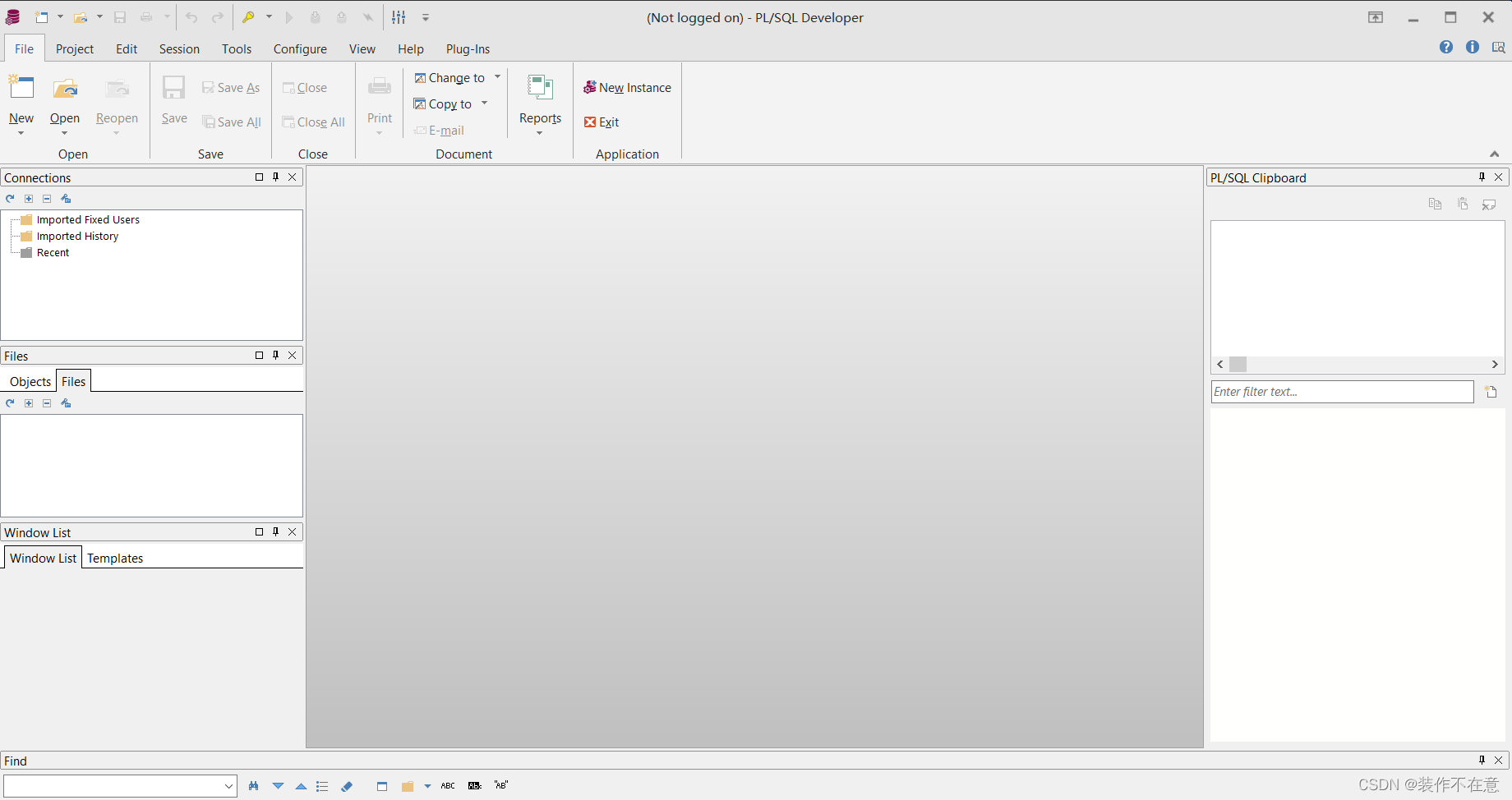Image resolution: width=1512 pixels, height=800 pixels.
Task: Toggle whole word AB search option
Action: tap(474, 786)
